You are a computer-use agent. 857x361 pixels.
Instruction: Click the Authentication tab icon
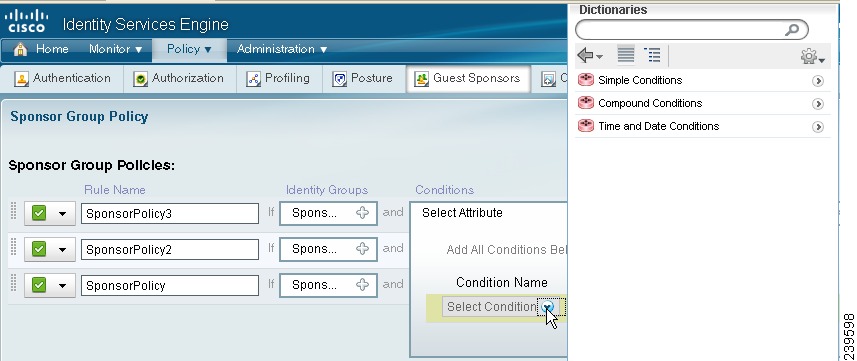[x=21, y=79]
